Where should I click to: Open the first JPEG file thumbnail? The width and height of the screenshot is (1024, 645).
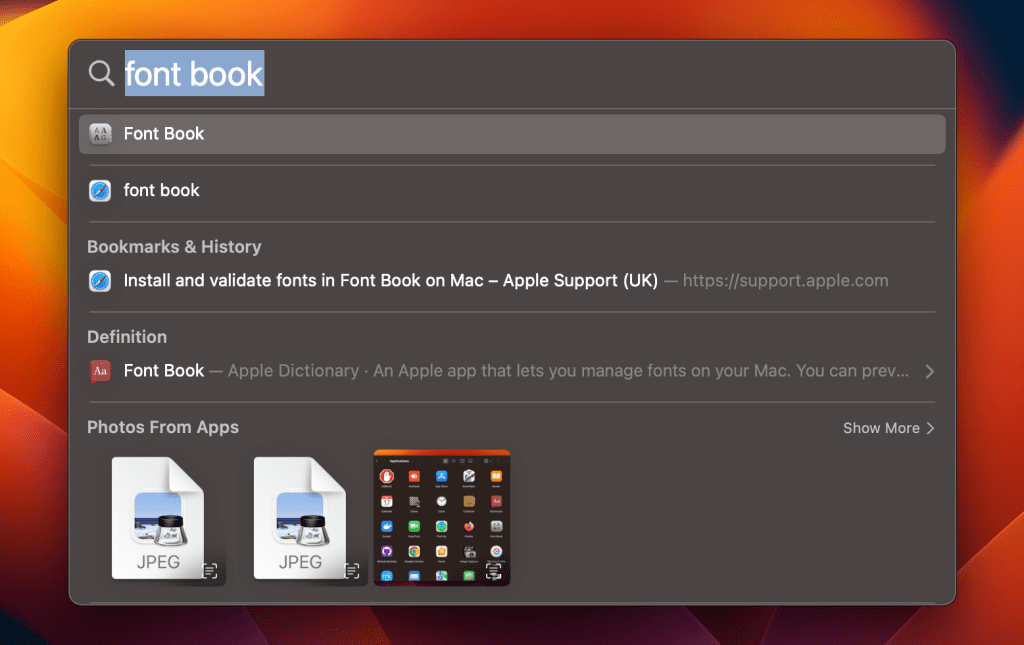(x=157, y=515)
